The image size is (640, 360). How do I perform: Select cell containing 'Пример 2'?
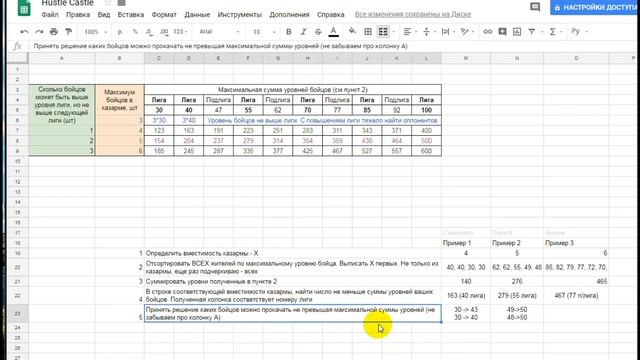(x=517, y=243)
